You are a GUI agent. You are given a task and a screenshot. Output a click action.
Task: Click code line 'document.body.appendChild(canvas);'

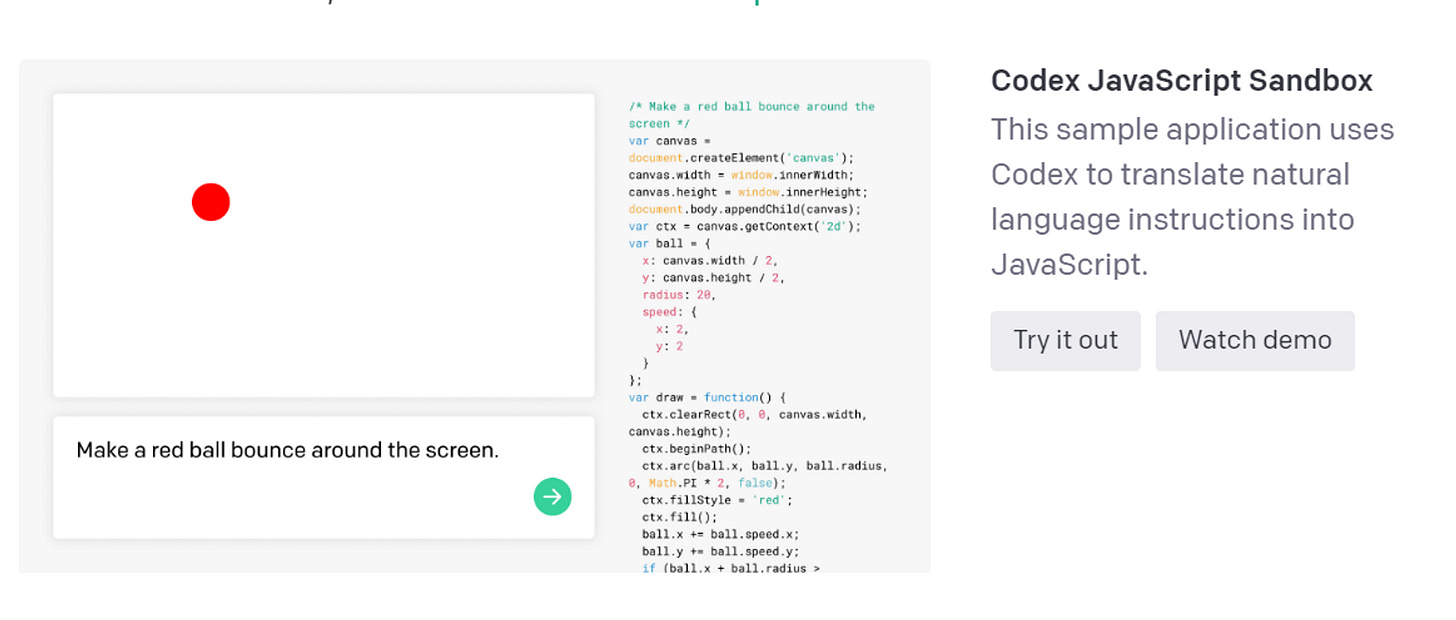tap(745, 209)
